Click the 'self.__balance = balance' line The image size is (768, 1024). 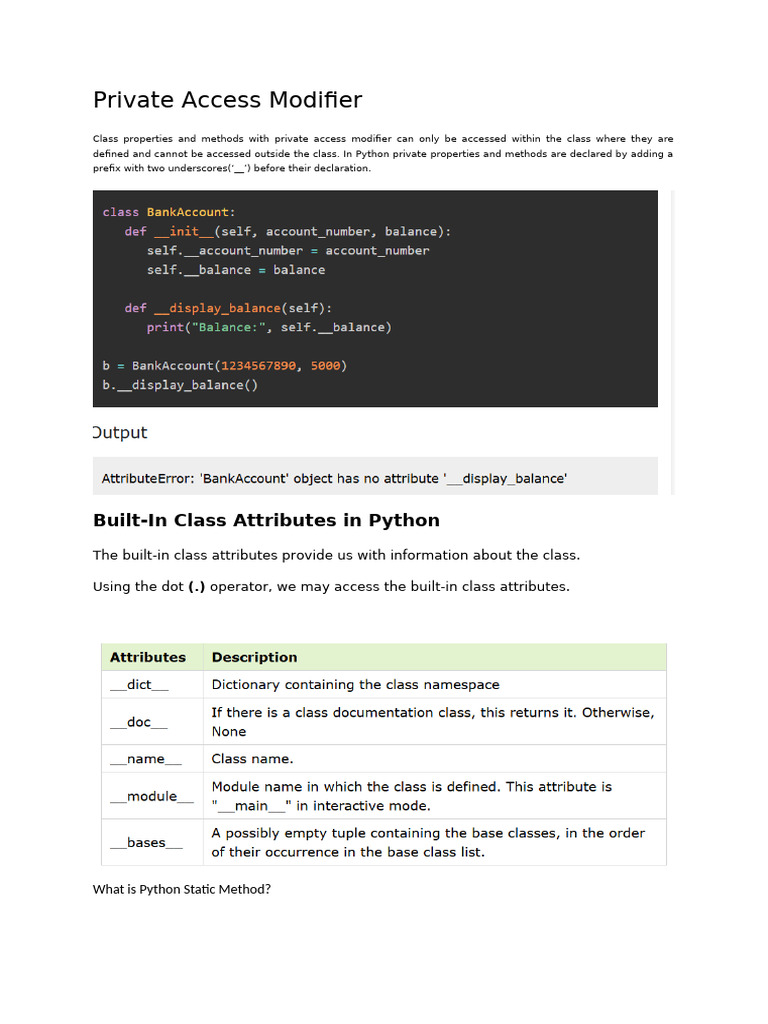(x=236, y=270)
